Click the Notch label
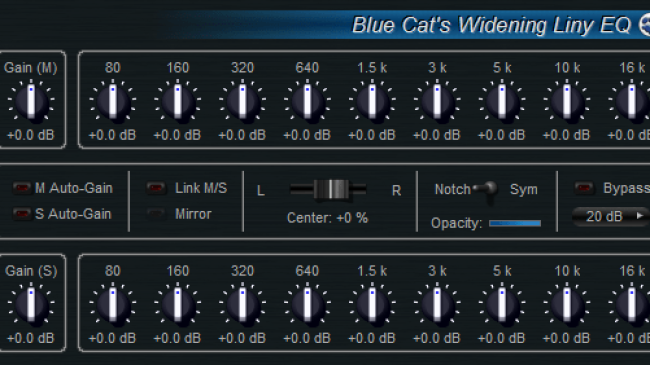Image resolution: width=650 pixels, height=365 pixels. coord(453,189)
